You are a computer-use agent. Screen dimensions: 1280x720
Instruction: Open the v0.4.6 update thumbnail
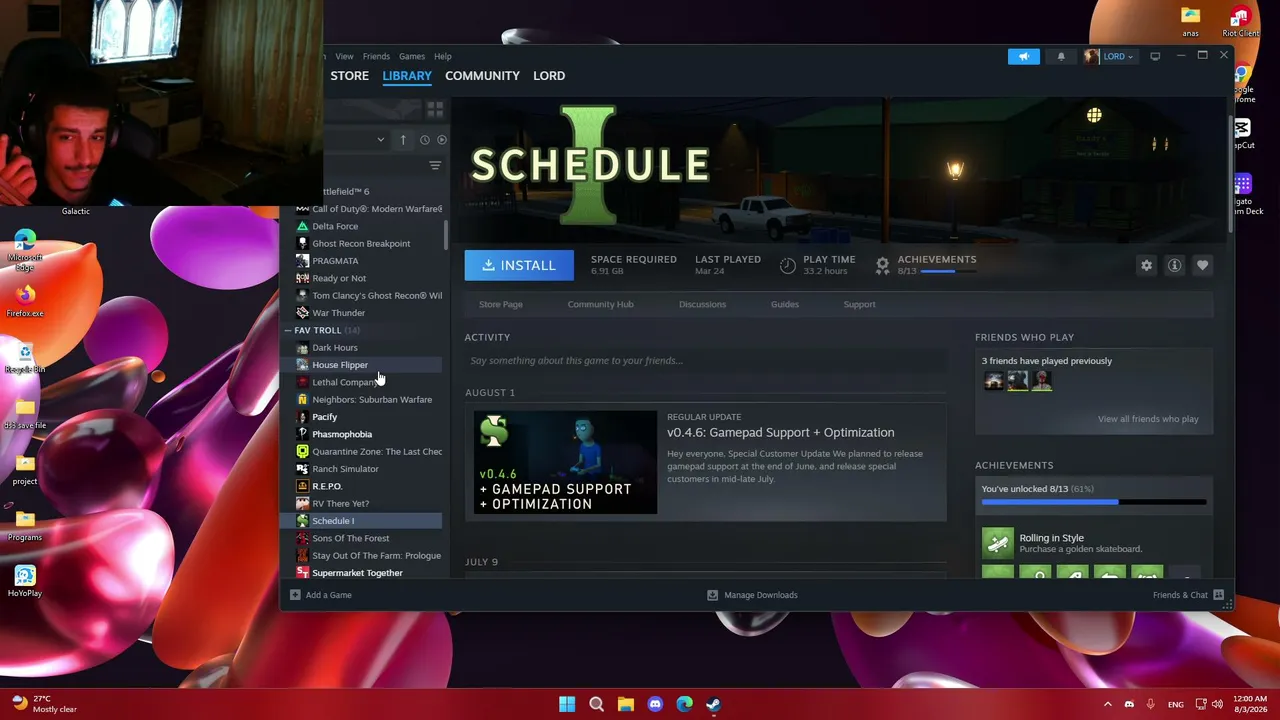[566, 463]
